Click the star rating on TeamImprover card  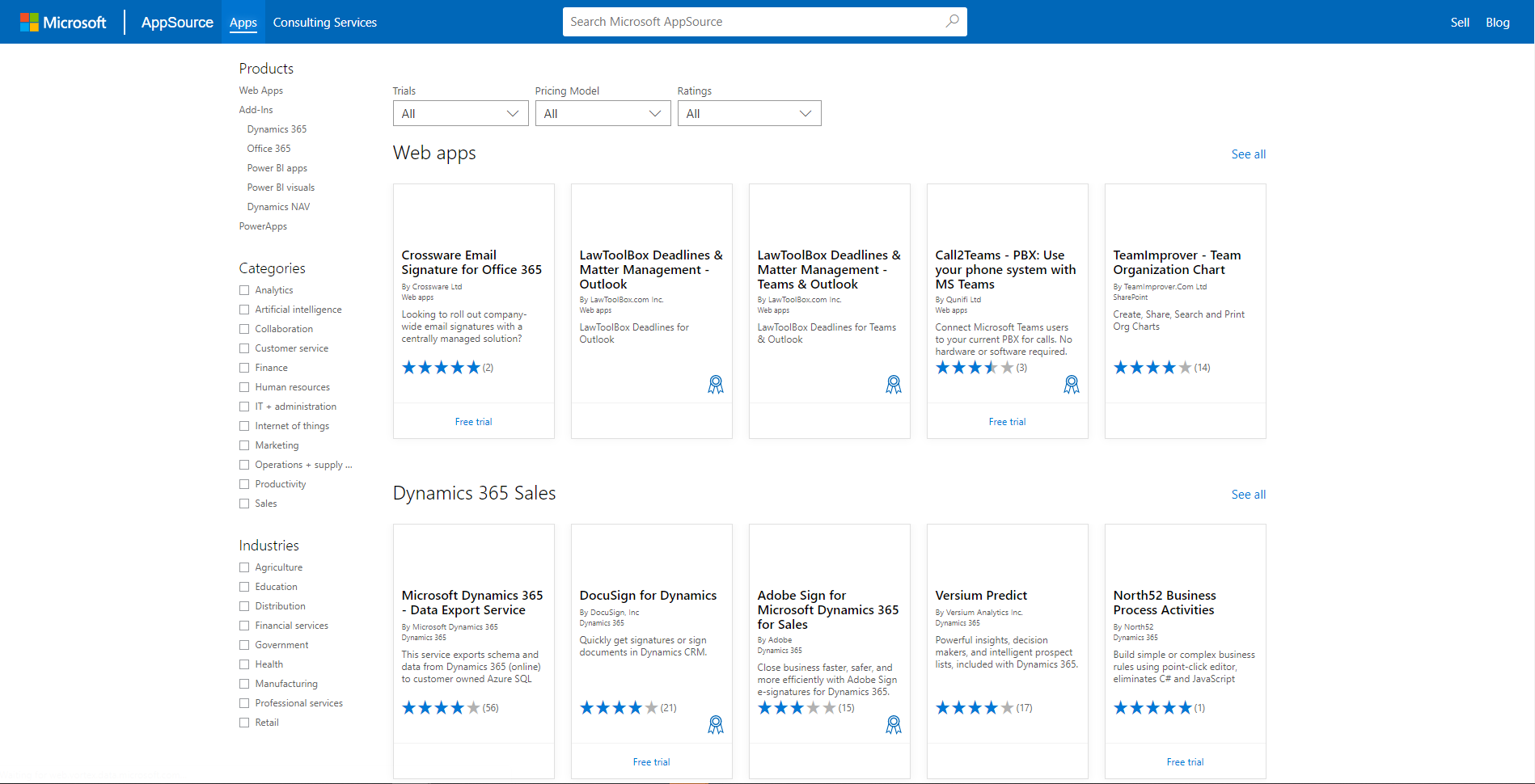(1152, 368)
